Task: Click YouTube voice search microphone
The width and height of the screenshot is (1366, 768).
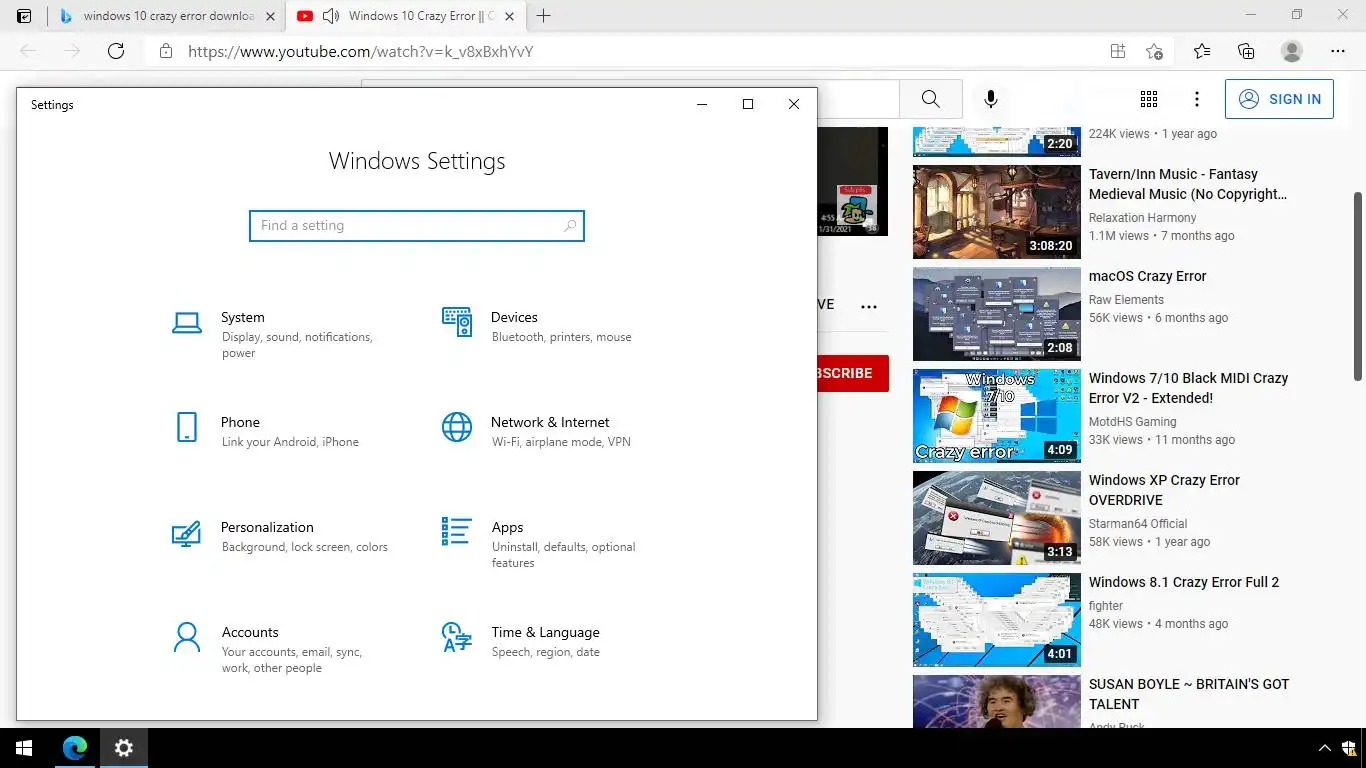Action: pos(991,99)
